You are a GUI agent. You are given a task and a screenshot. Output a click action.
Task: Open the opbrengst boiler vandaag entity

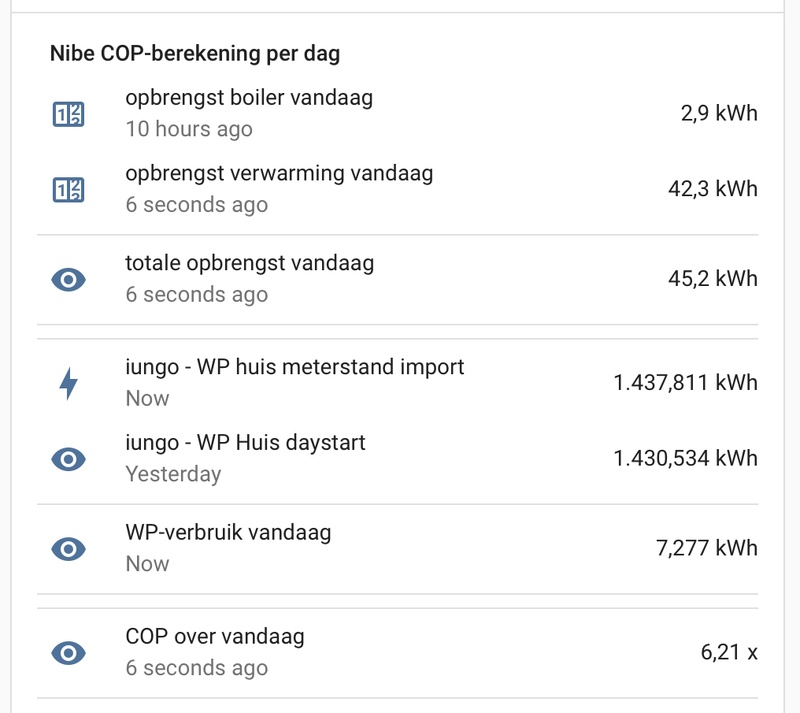pyautogui.click(x=248, y=98)
